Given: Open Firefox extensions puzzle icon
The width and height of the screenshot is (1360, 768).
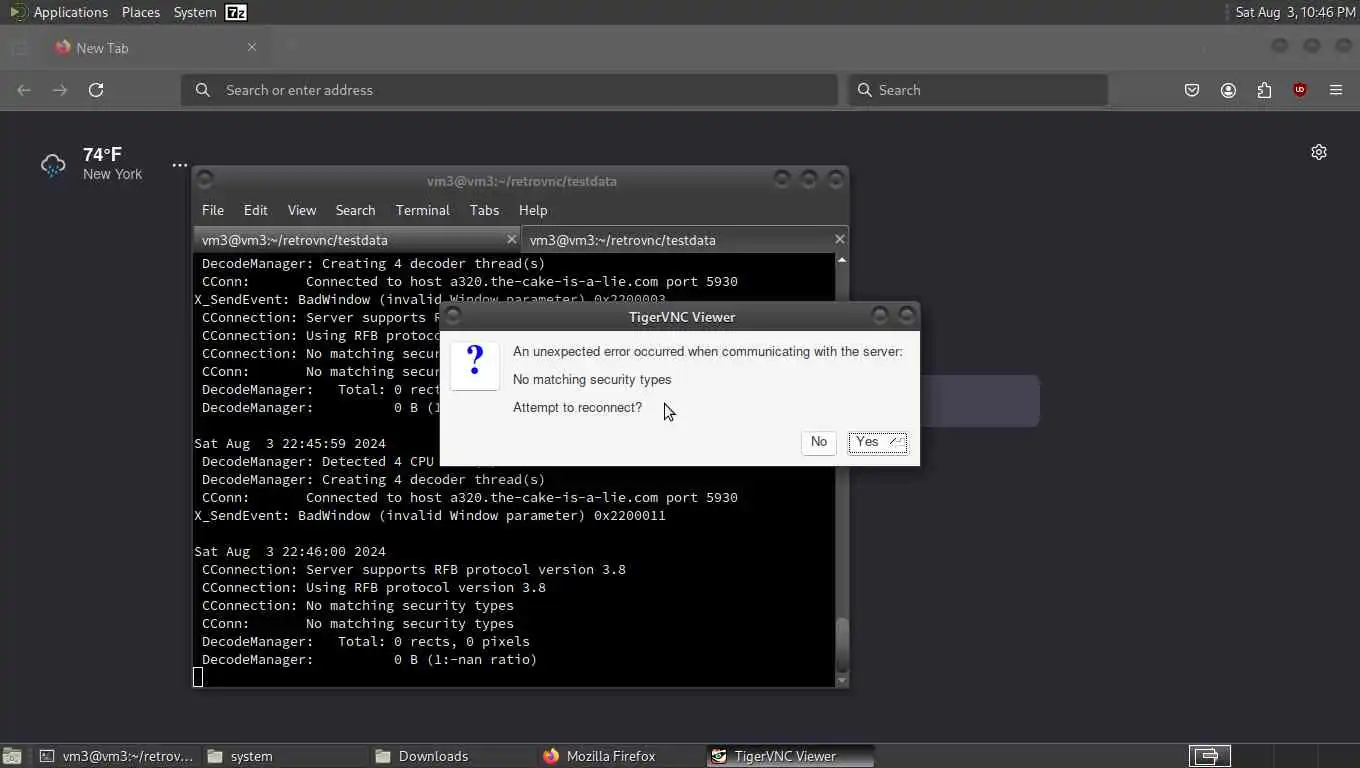Looking at the screenshot, I should click(x=1264, y=90).
